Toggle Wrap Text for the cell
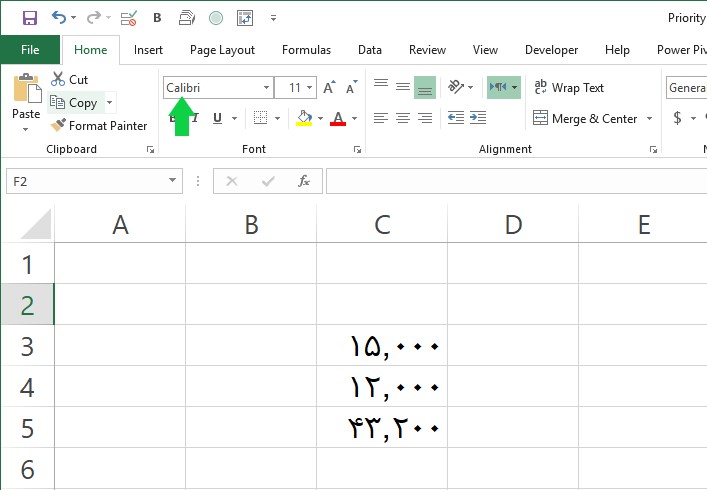Screen dimensions: 707x490 [569, 87]
